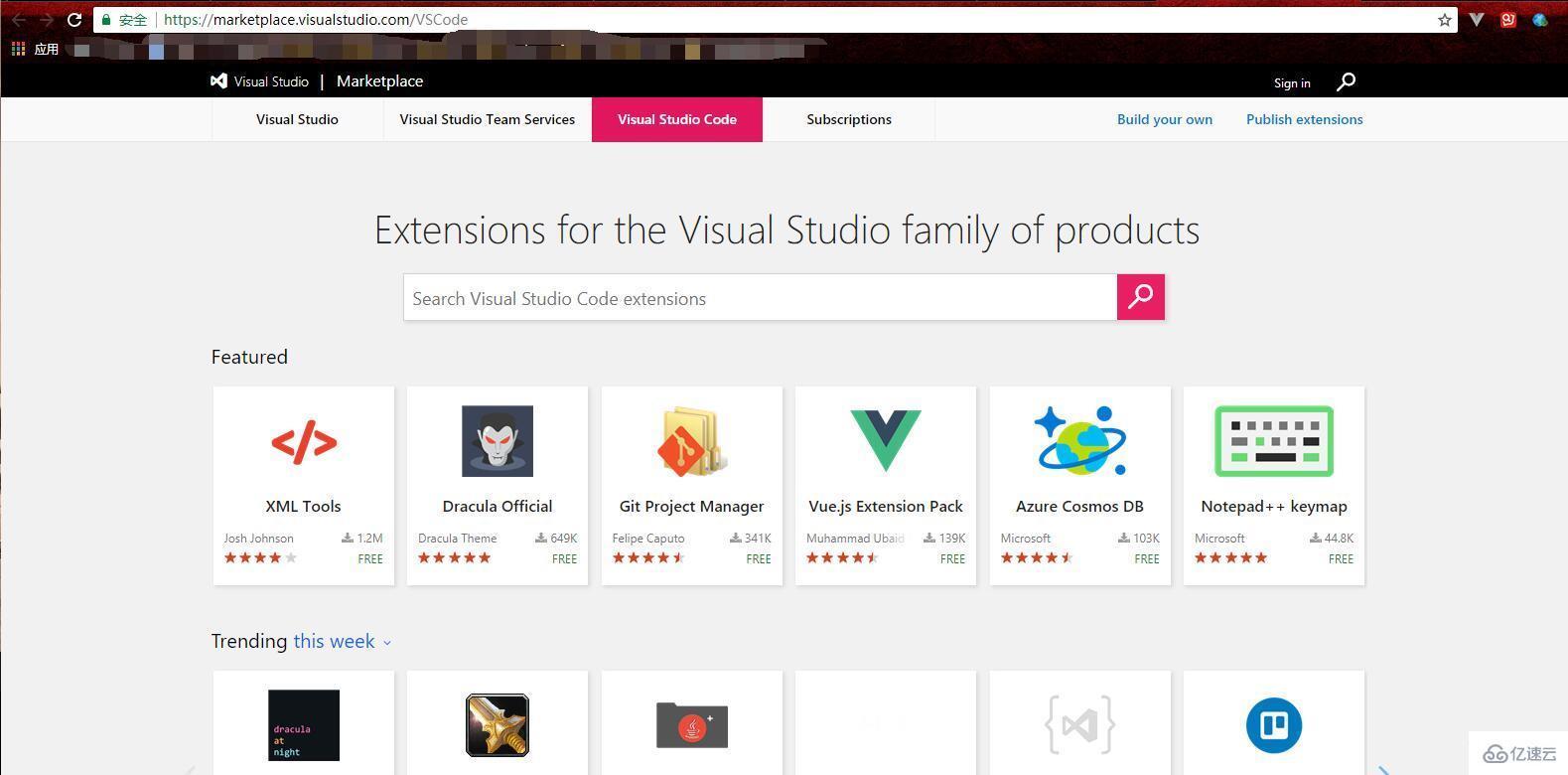Open the Subscriptions tab
Image resolution: width=1568 pixels, height=775 pixels.
[849, 119]
